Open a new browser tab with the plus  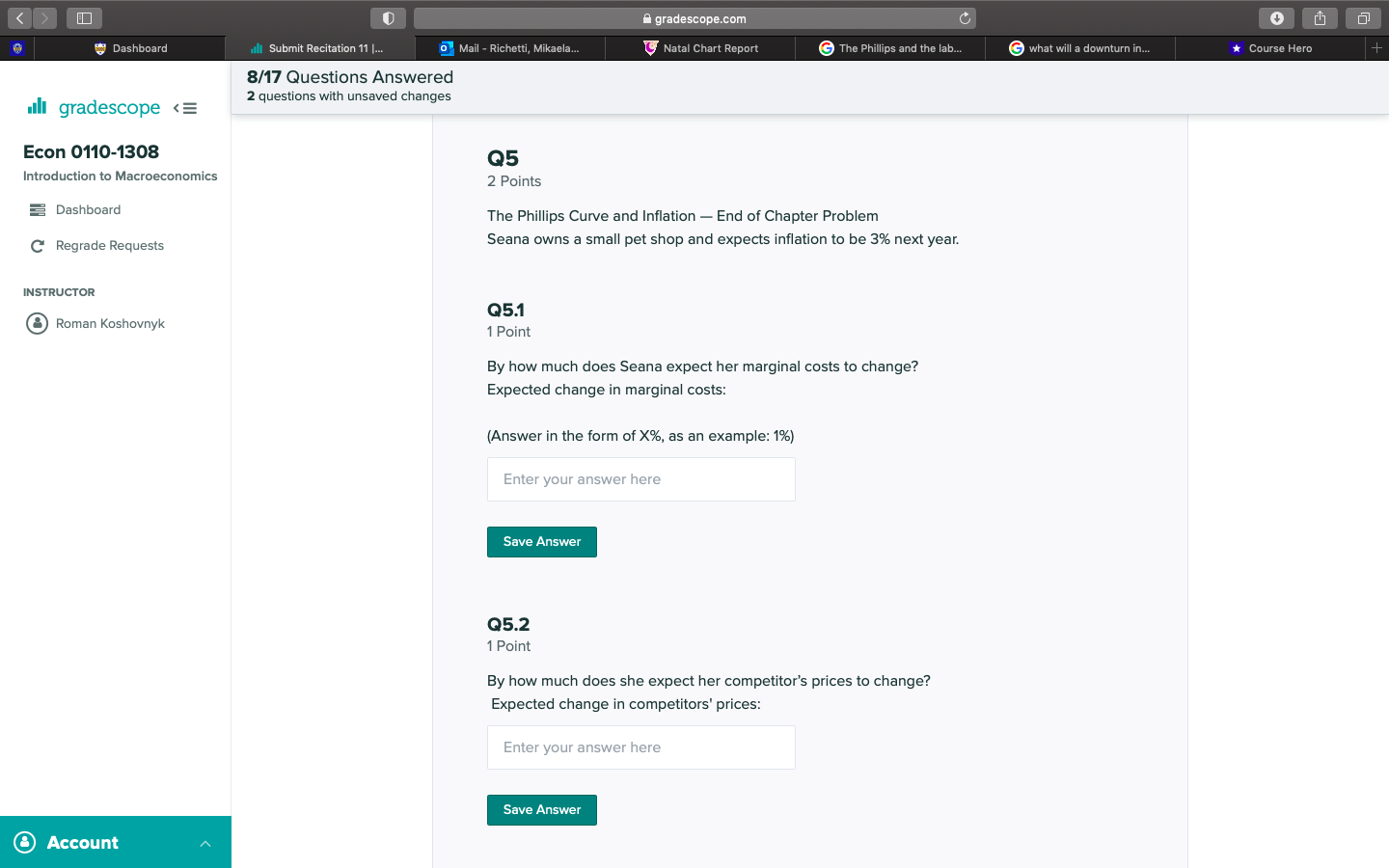pyautogui.click(x=1376, y=47)
